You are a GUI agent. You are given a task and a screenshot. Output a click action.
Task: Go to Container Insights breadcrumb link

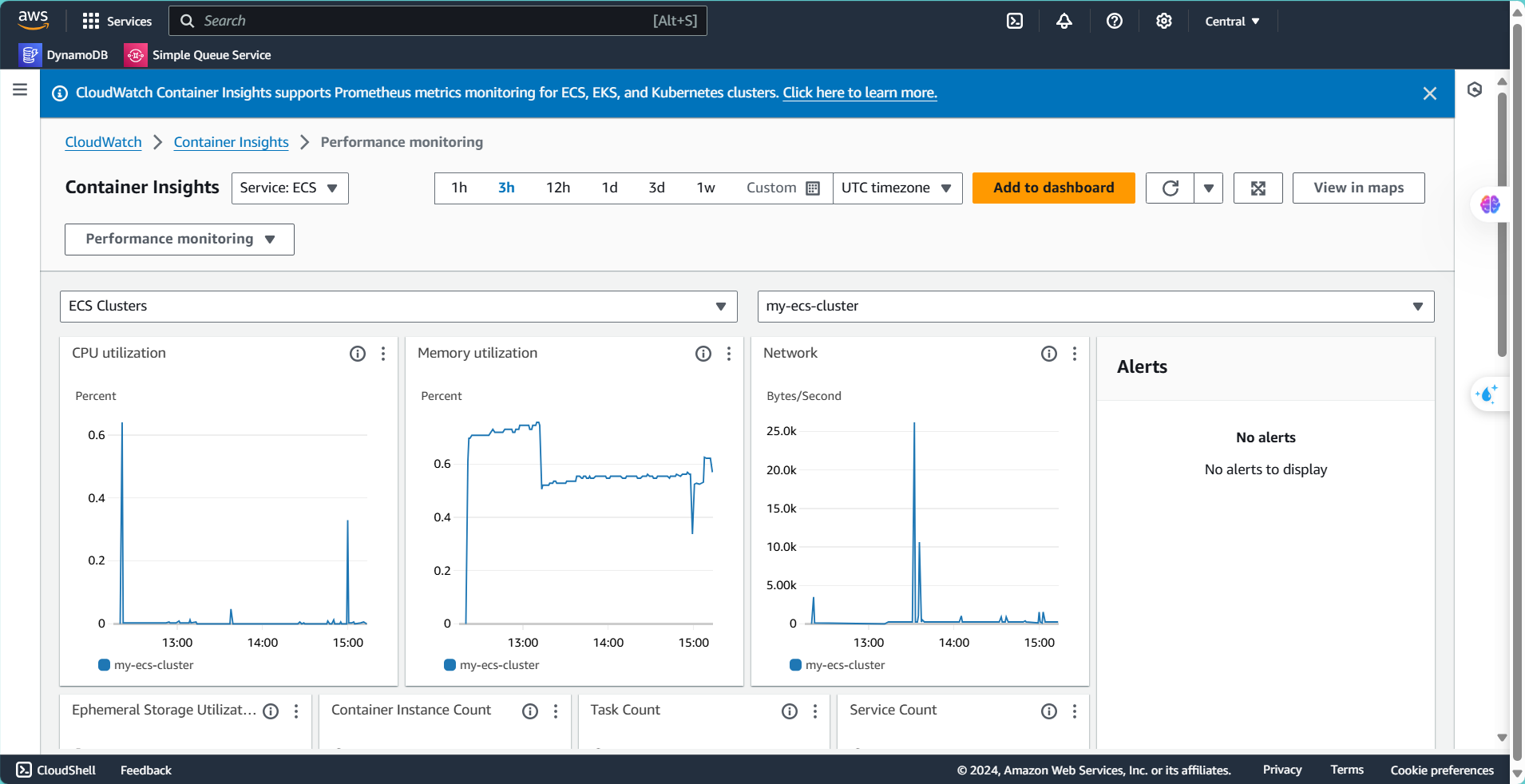pyautogui.click(x=232, y=142)
